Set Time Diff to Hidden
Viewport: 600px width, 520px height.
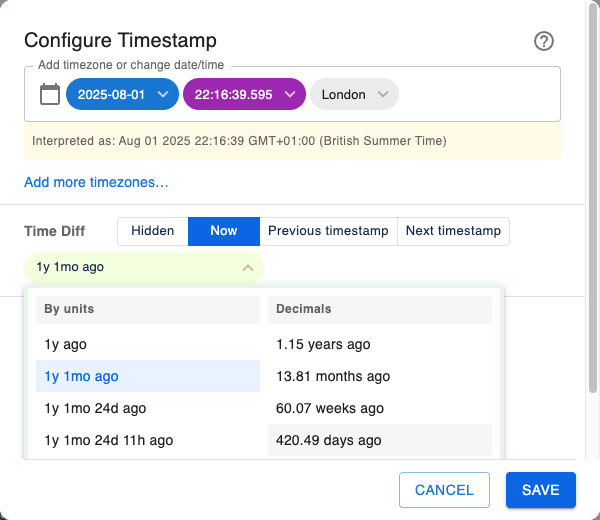tap(153, 231)
